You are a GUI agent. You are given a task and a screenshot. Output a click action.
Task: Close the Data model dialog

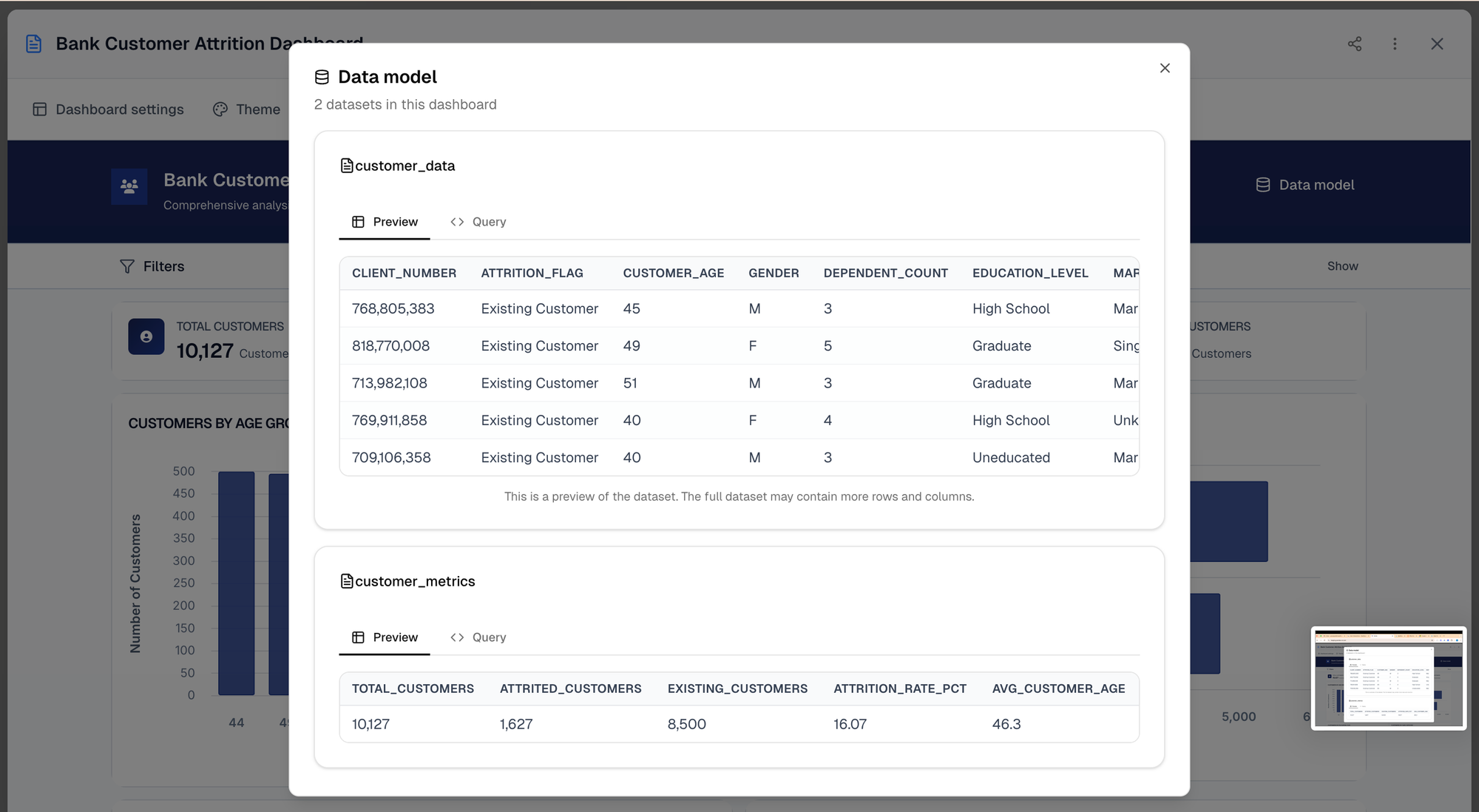coord(1165,68)
